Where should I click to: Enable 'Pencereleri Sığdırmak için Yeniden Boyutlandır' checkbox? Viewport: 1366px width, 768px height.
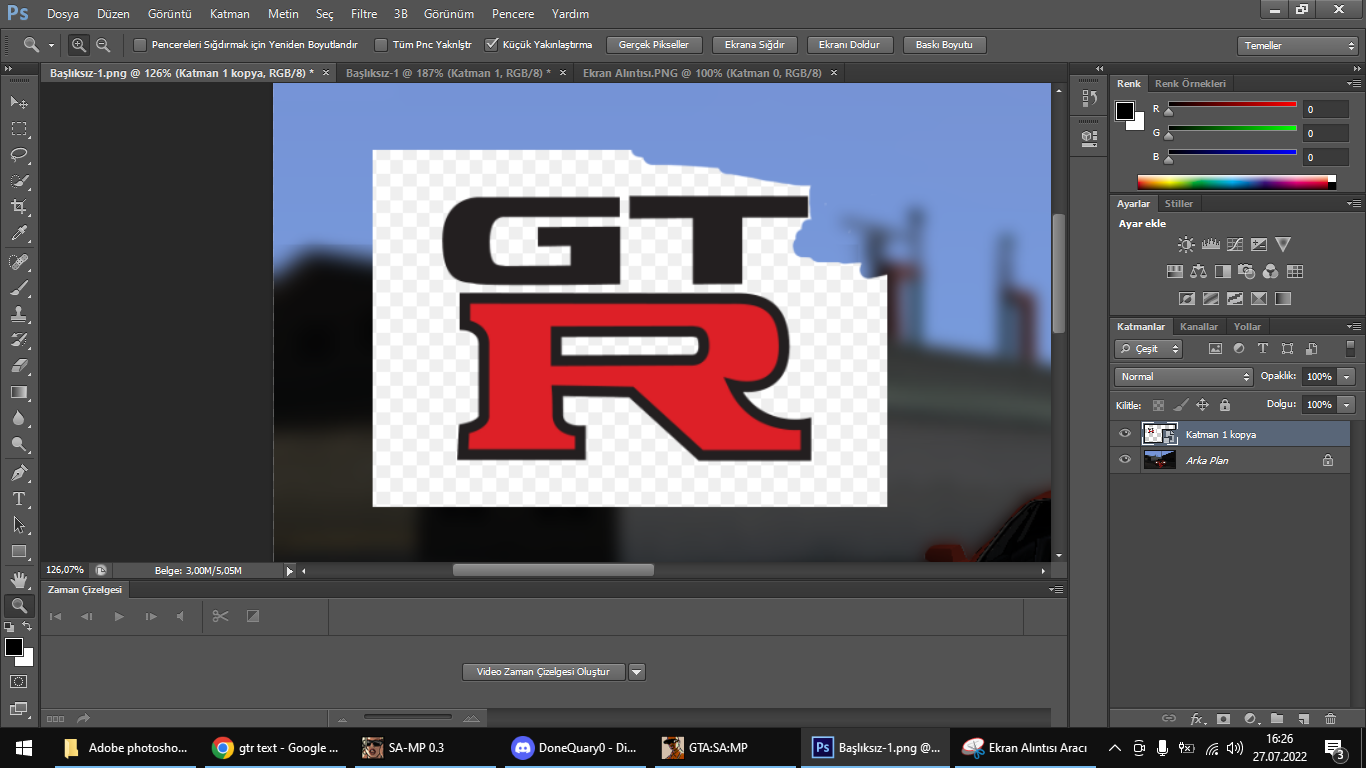[140, 45]
